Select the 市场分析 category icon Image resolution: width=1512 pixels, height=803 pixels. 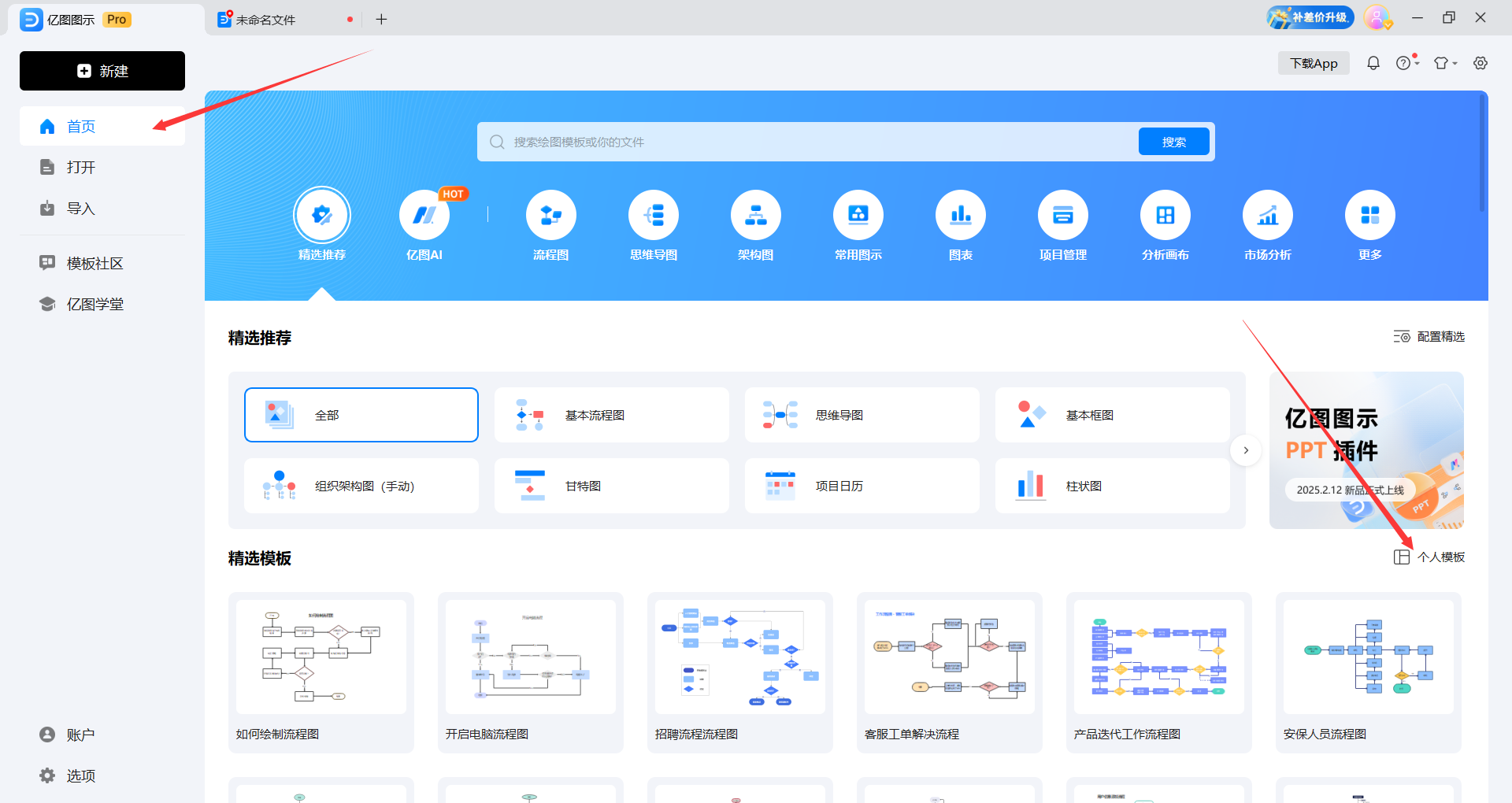click(x=1267, y=215)
